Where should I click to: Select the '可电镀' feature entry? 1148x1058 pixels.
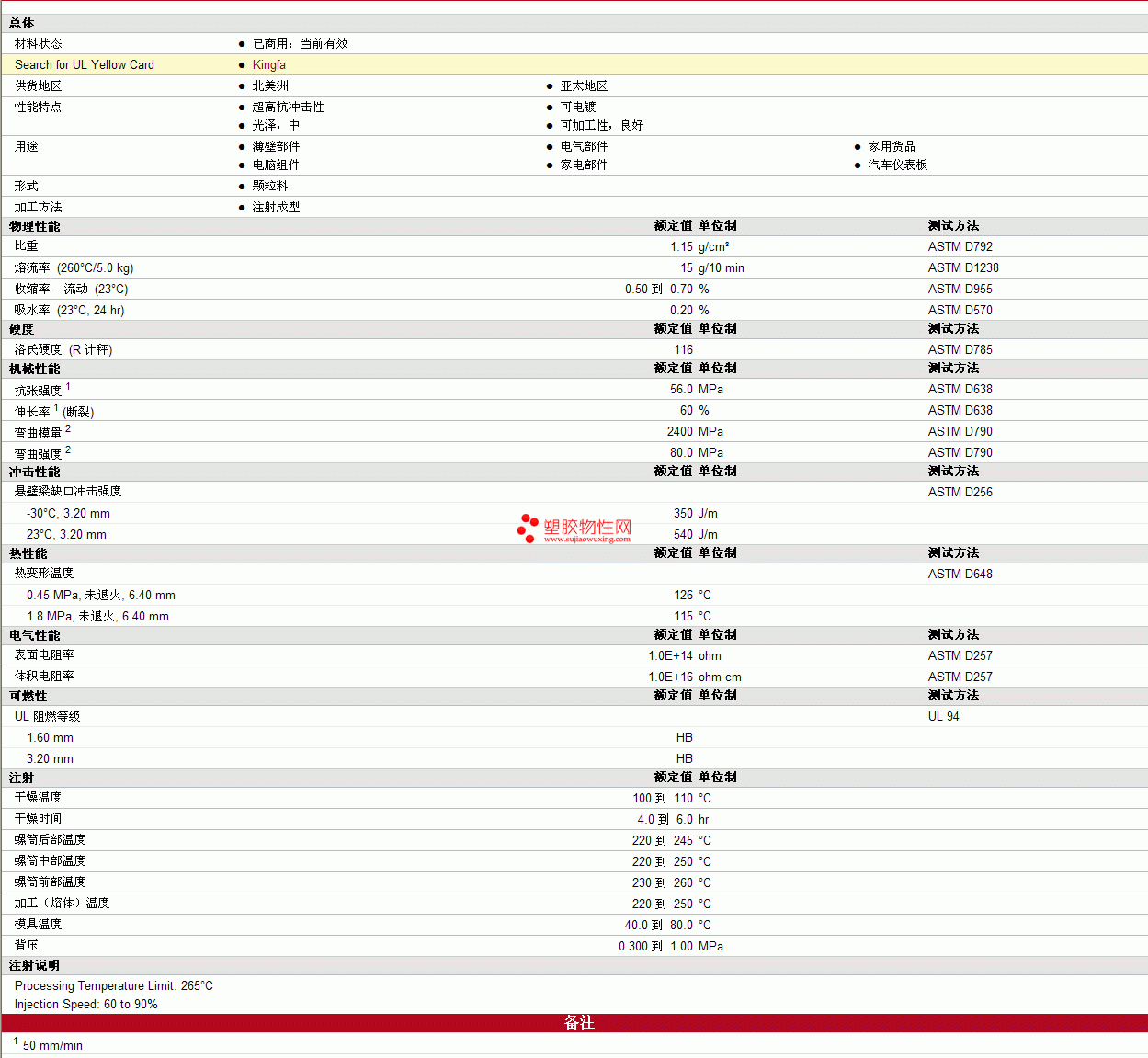(x=578, y=107)
